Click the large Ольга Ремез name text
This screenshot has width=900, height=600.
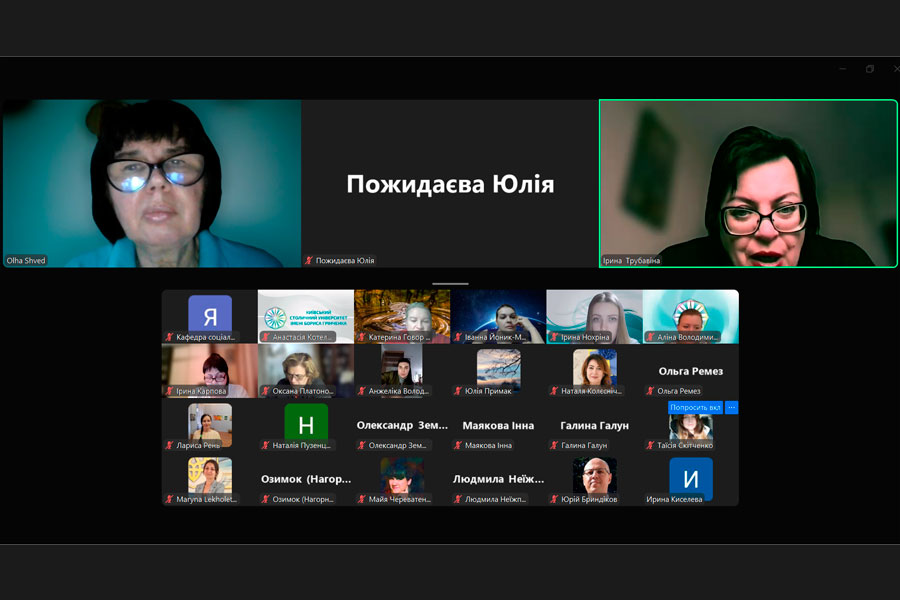click(x=690, y=371)
